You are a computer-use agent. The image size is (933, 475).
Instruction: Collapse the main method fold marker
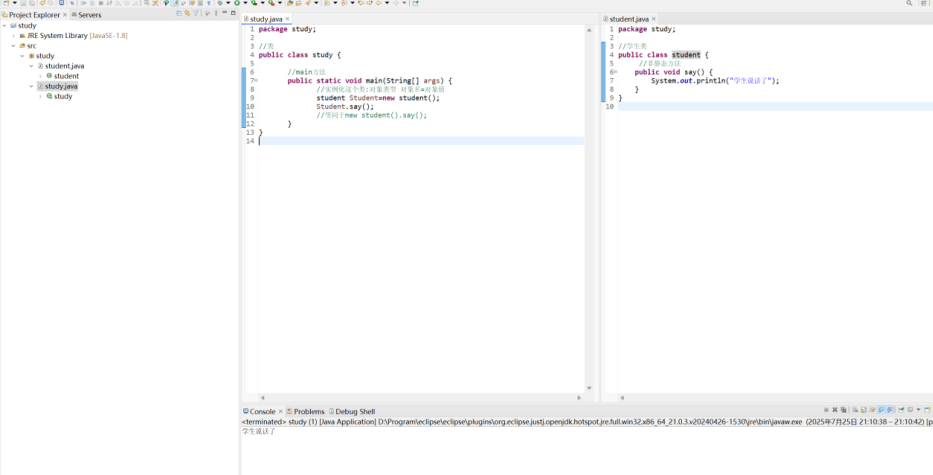click(x=256, y=80)
